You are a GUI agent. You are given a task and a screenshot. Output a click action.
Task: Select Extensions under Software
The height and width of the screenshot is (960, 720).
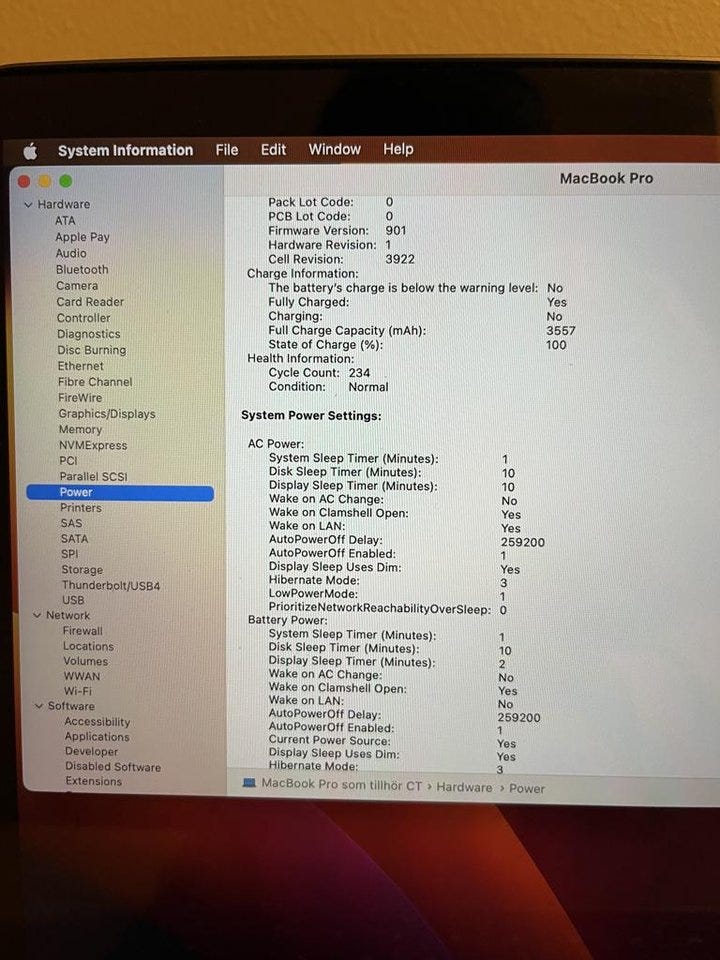[94, 781]
